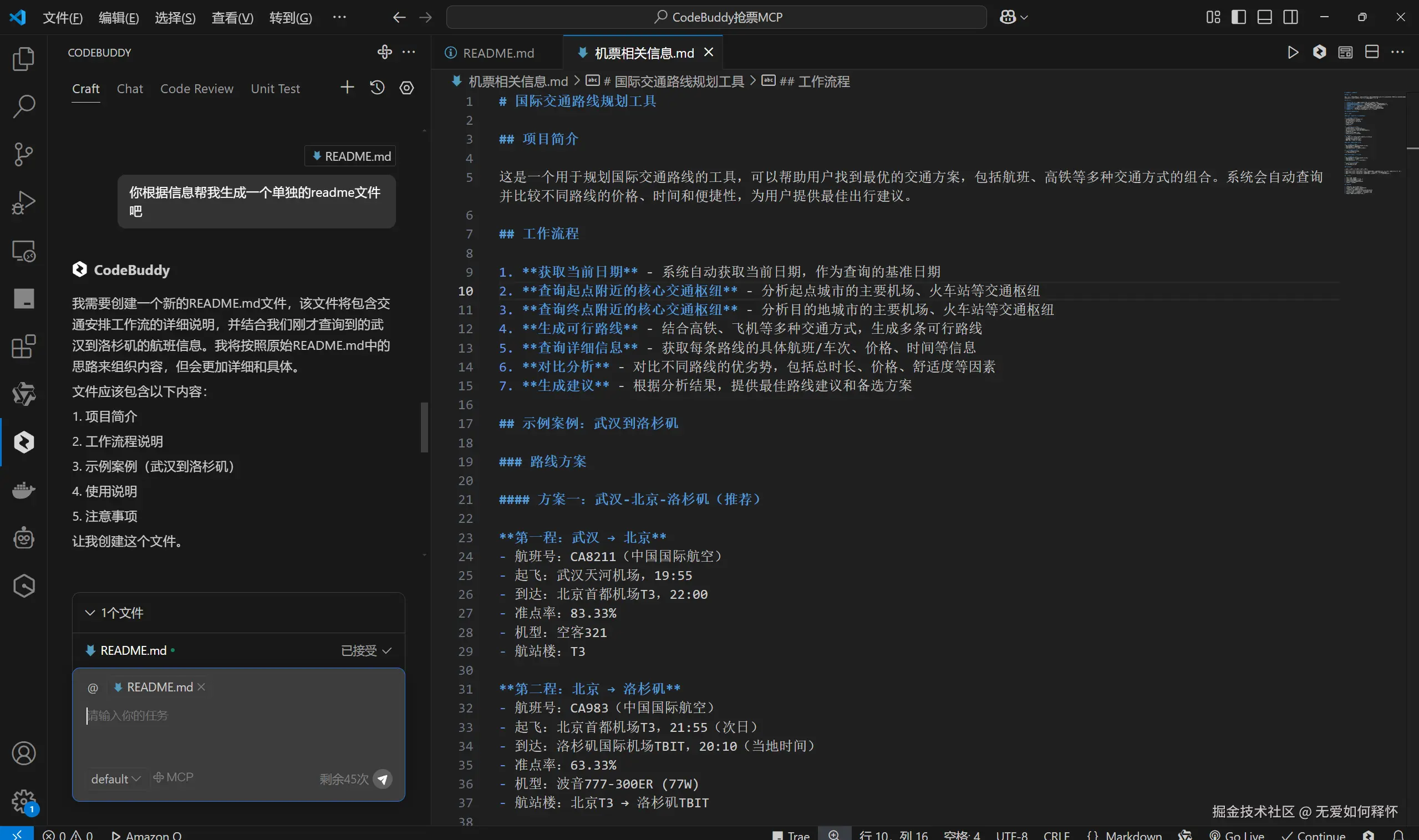This screenshot has width=1419, height=840.
Task: Expand the 已接受 status dropdown
Action: point(366,650)
